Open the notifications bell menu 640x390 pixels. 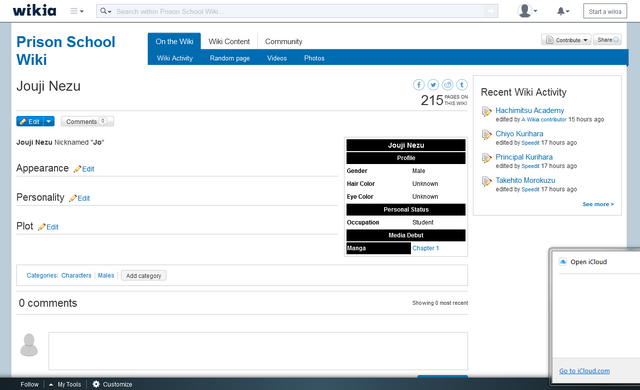point(563,11)
